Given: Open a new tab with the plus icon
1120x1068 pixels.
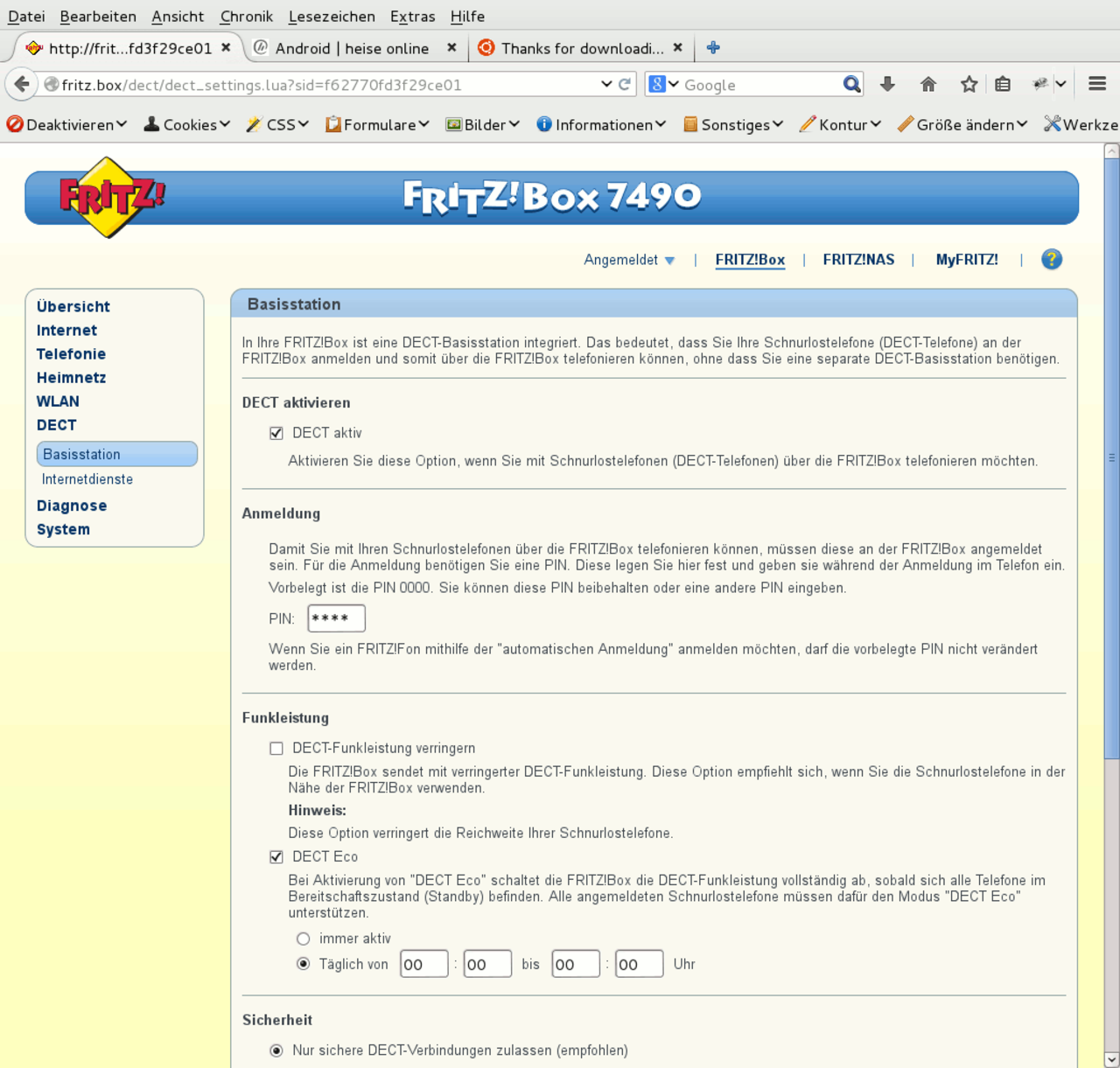Looking at the screenshot, I should (x=713, y=48).
